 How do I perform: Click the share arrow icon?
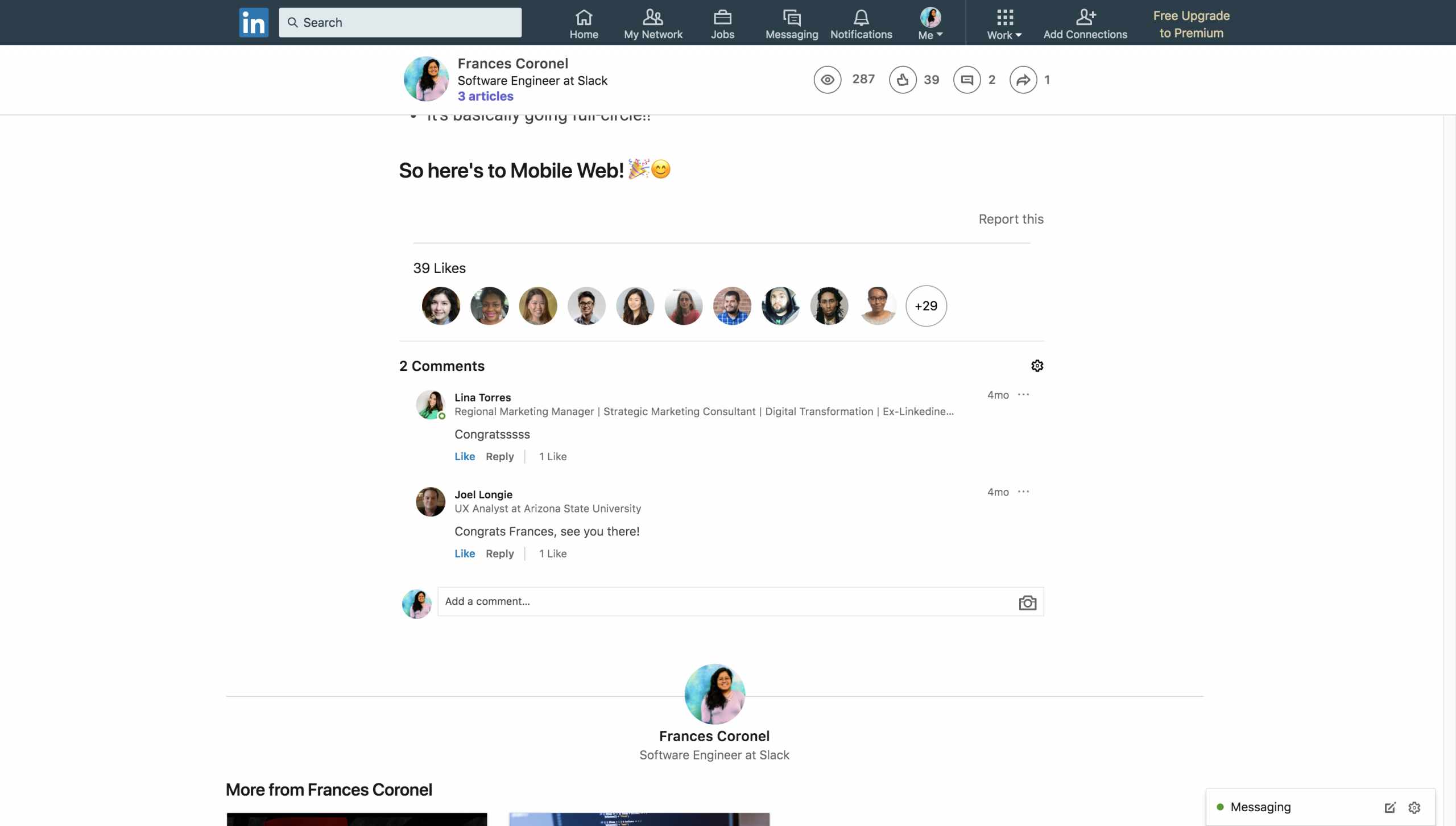[x=1023, y=80]
